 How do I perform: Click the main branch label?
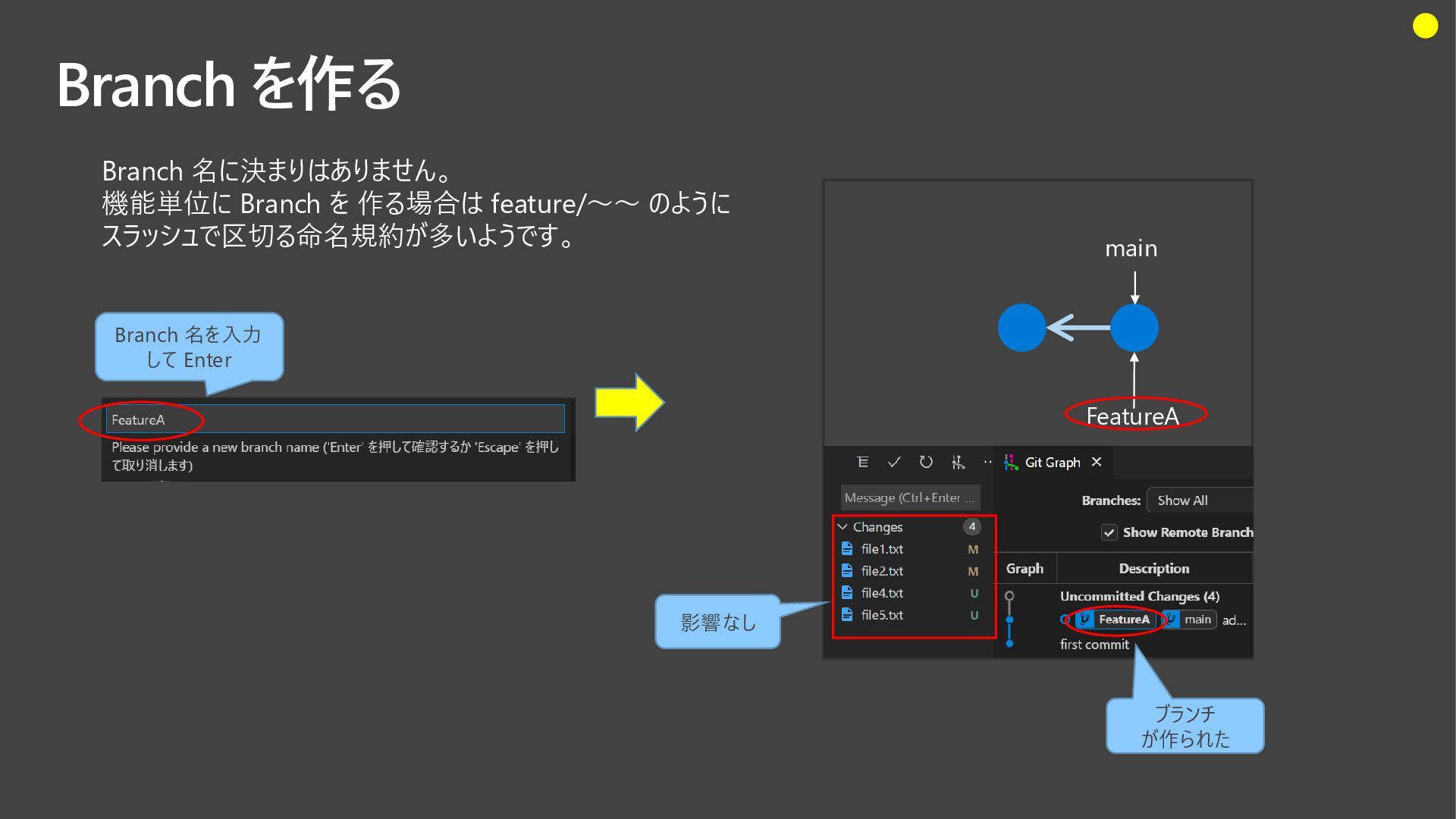click(x=1197, y=620)
